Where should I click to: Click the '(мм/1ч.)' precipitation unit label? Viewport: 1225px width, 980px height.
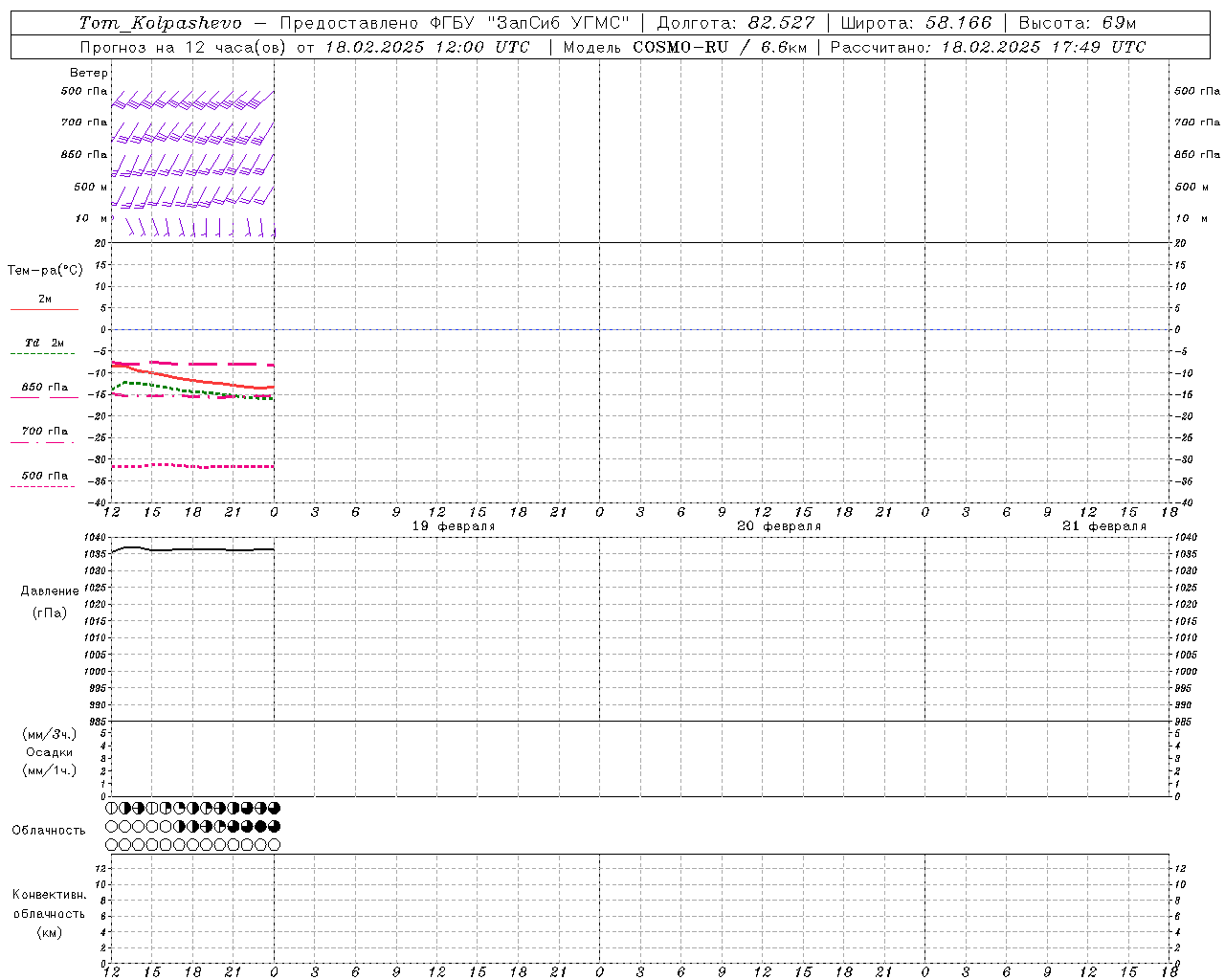pyautogui.click(x=50, y=770)
